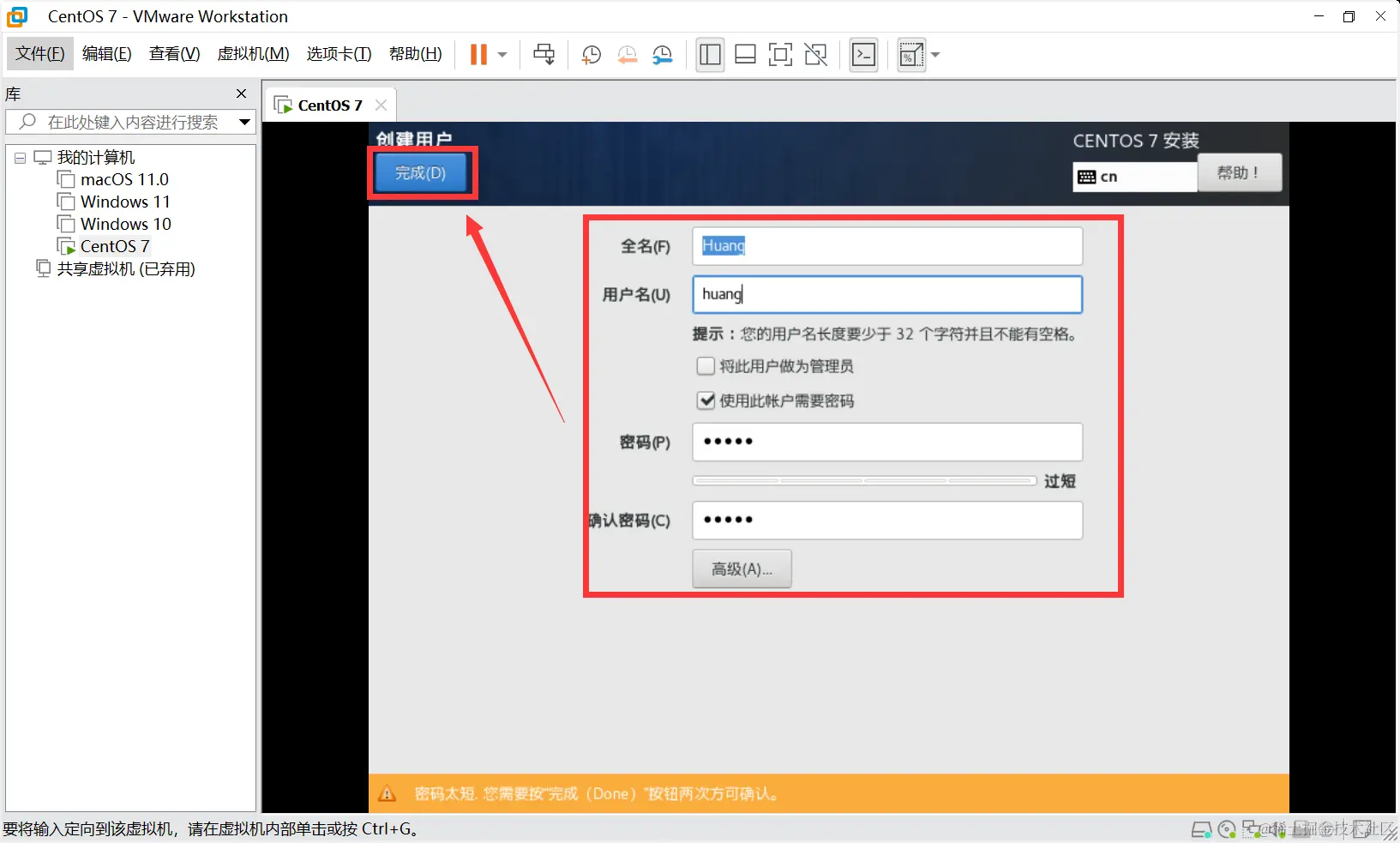Click the 密码太短 warning message text

tap(597, 794)
